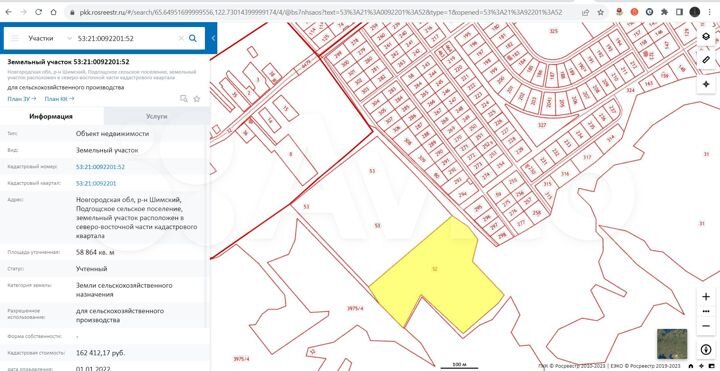
Task: Select the Информация tab
Action: tap(51, 116)
